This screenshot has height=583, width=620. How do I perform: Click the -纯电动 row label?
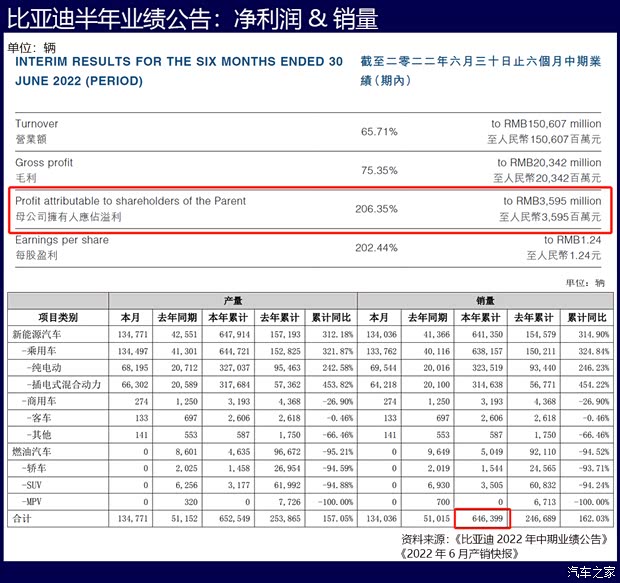[x=44, y=368]
